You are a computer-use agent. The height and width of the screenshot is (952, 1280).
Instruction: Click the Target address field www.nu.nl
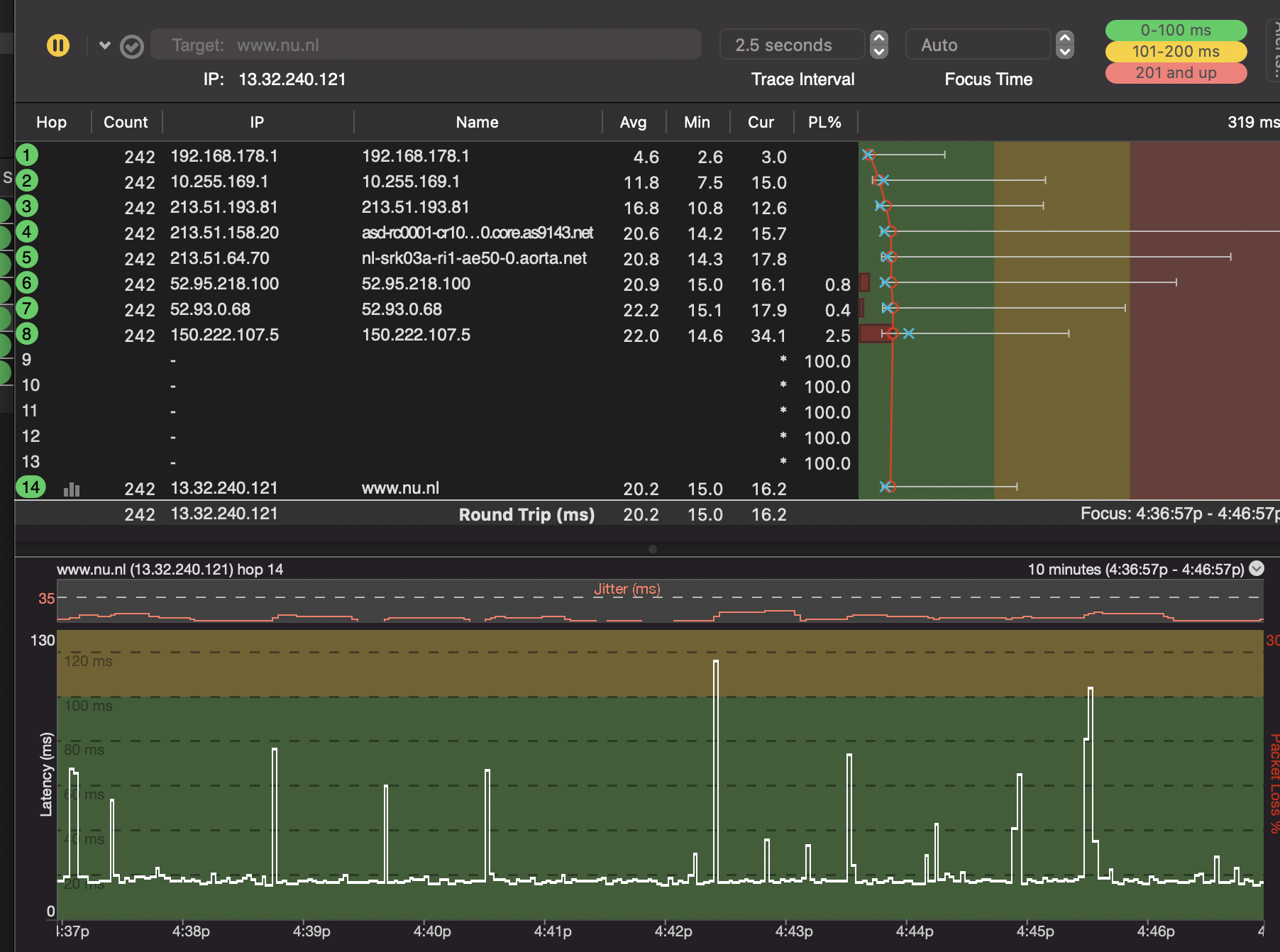pos(426,45)
